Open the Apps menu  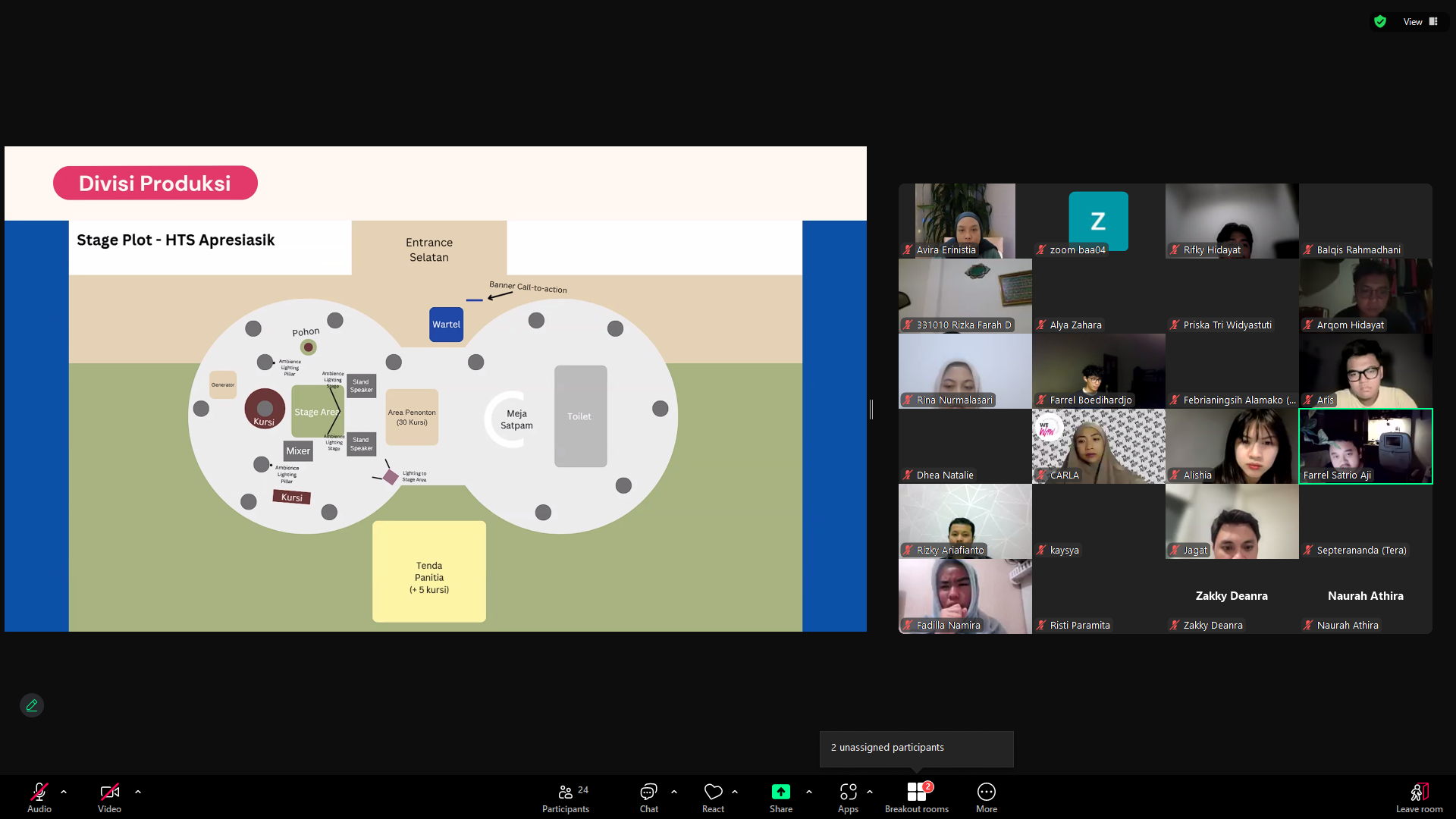point(848,797)
